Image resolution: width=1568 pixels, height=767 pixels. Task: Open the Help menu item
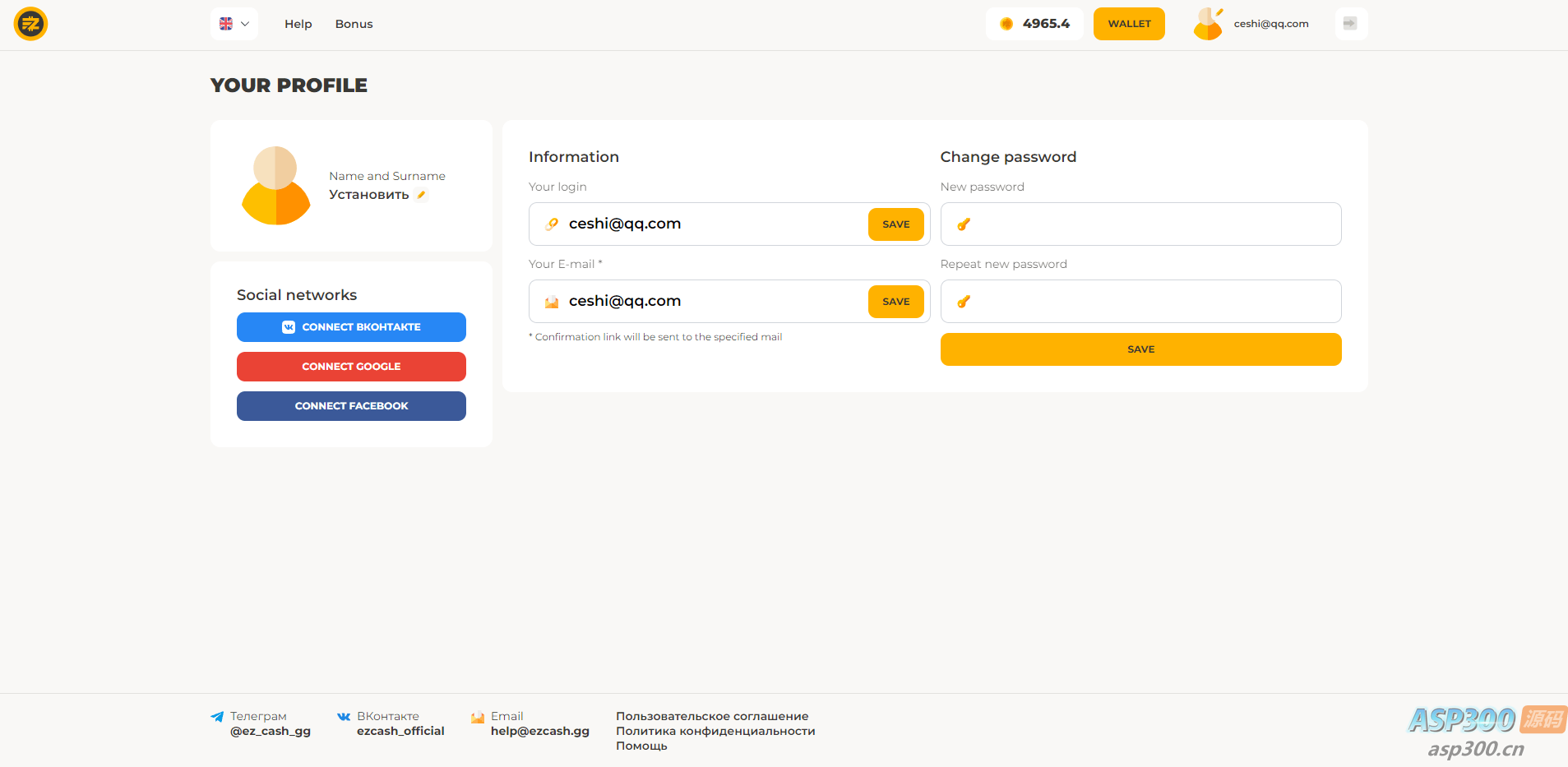pyautogui.click(x=298, y=24)
